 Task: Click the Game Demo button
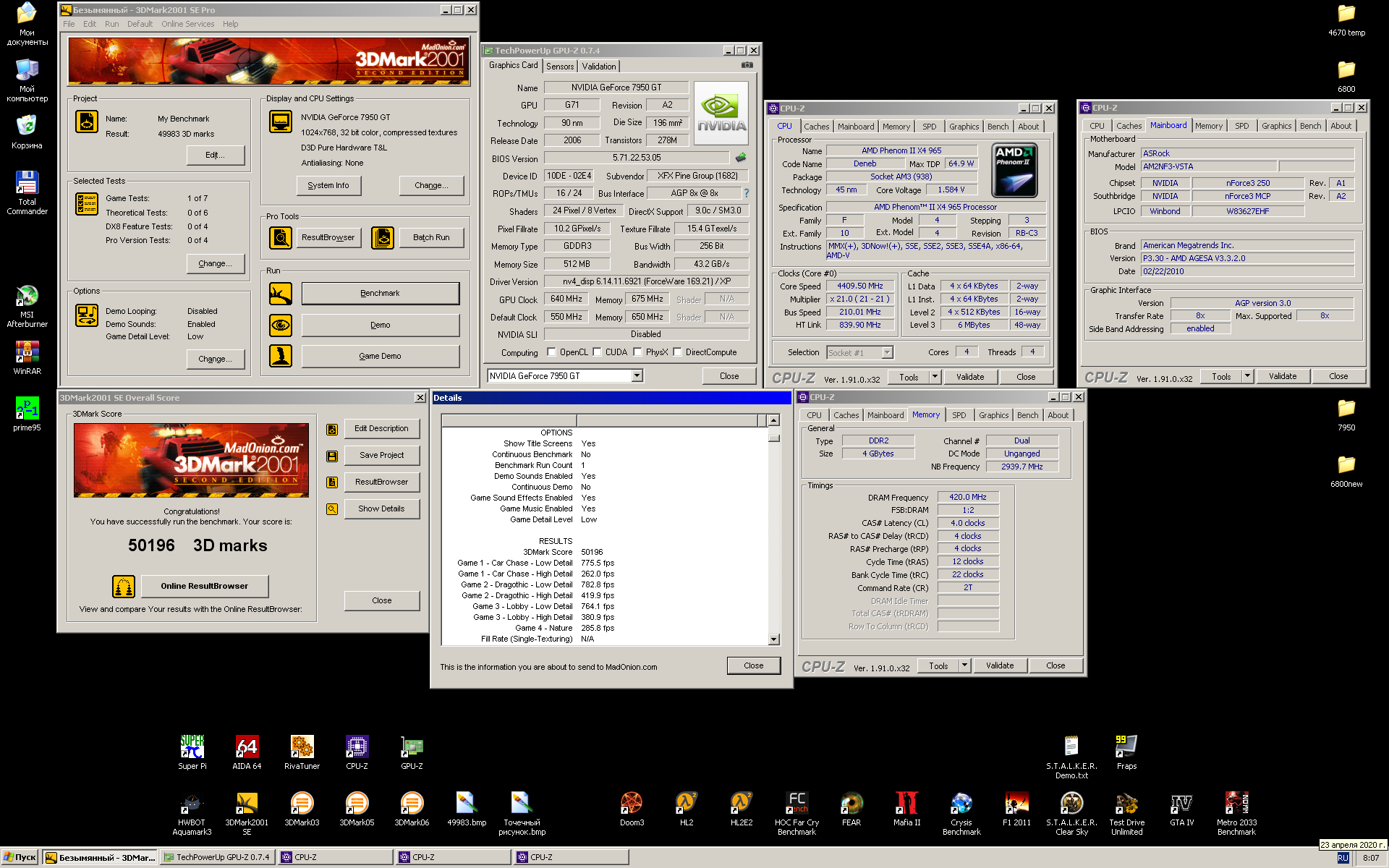pos(380,357)
